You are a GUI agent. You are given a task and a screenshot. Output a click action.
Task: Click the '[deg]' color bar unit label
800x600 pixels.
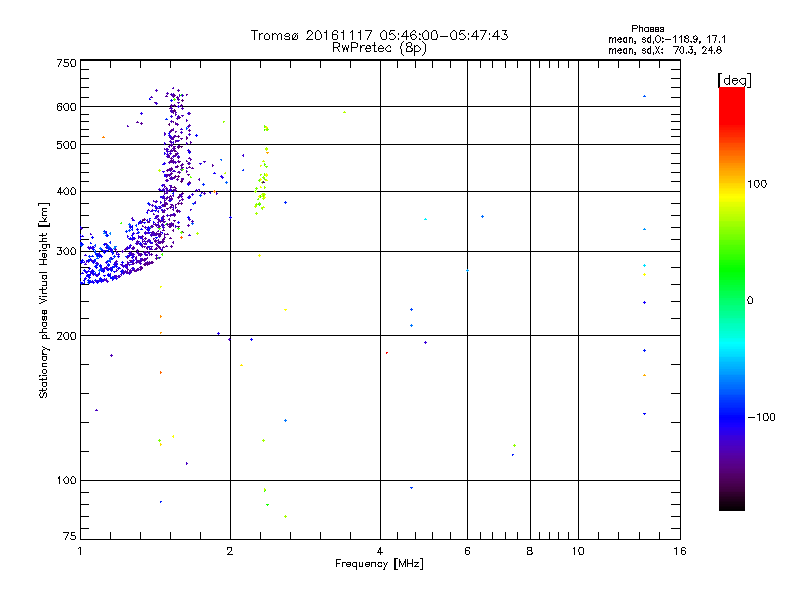[734, 80]
